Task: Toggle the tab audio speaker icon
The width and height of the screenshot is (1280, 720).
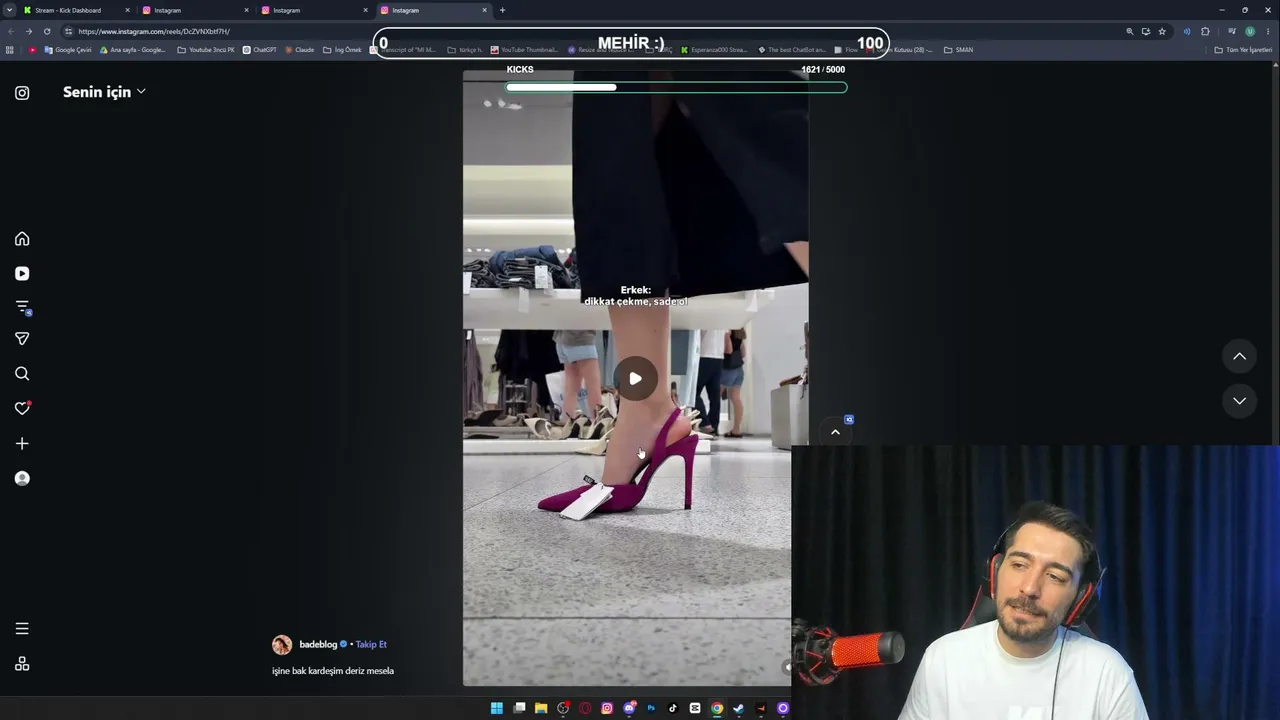Action: [x=1187, y=31]
